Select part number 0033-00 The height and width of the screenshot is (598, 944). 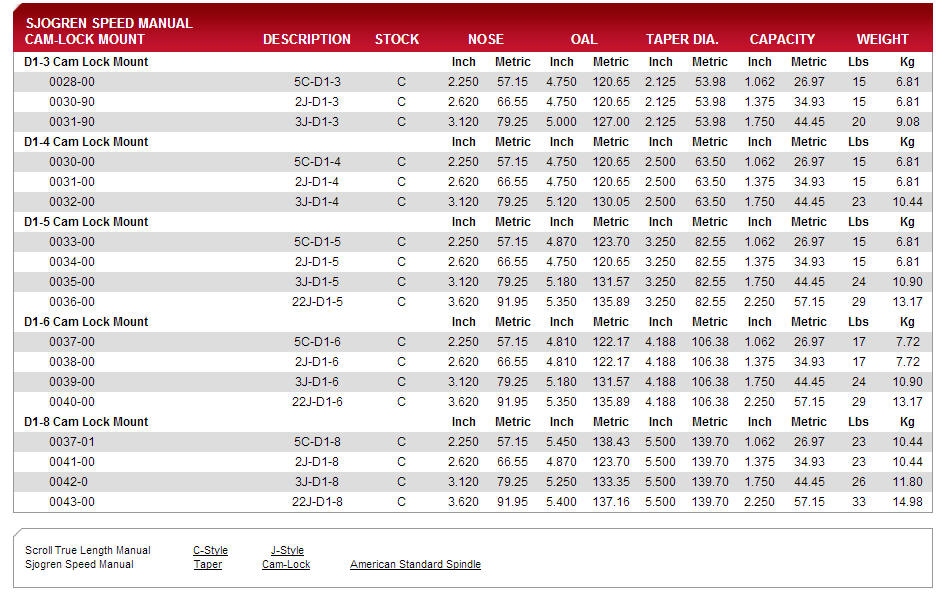[72, 242]
